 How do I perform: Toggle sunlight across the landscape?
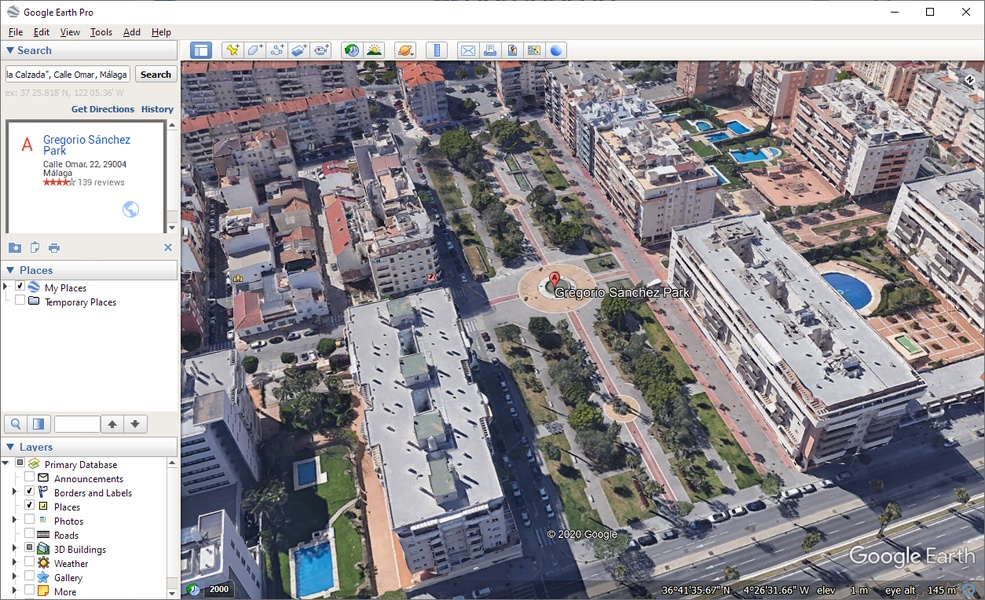[374, 50]
